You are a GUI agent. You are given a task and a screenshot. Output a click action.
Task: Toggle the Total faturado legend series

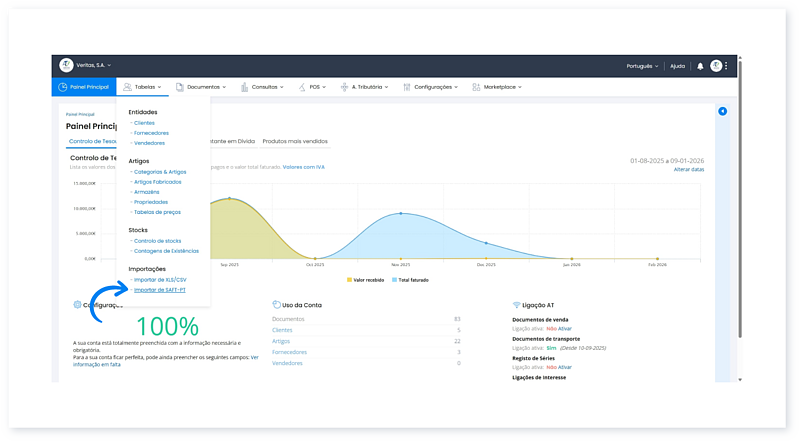(x=412, y=279)
